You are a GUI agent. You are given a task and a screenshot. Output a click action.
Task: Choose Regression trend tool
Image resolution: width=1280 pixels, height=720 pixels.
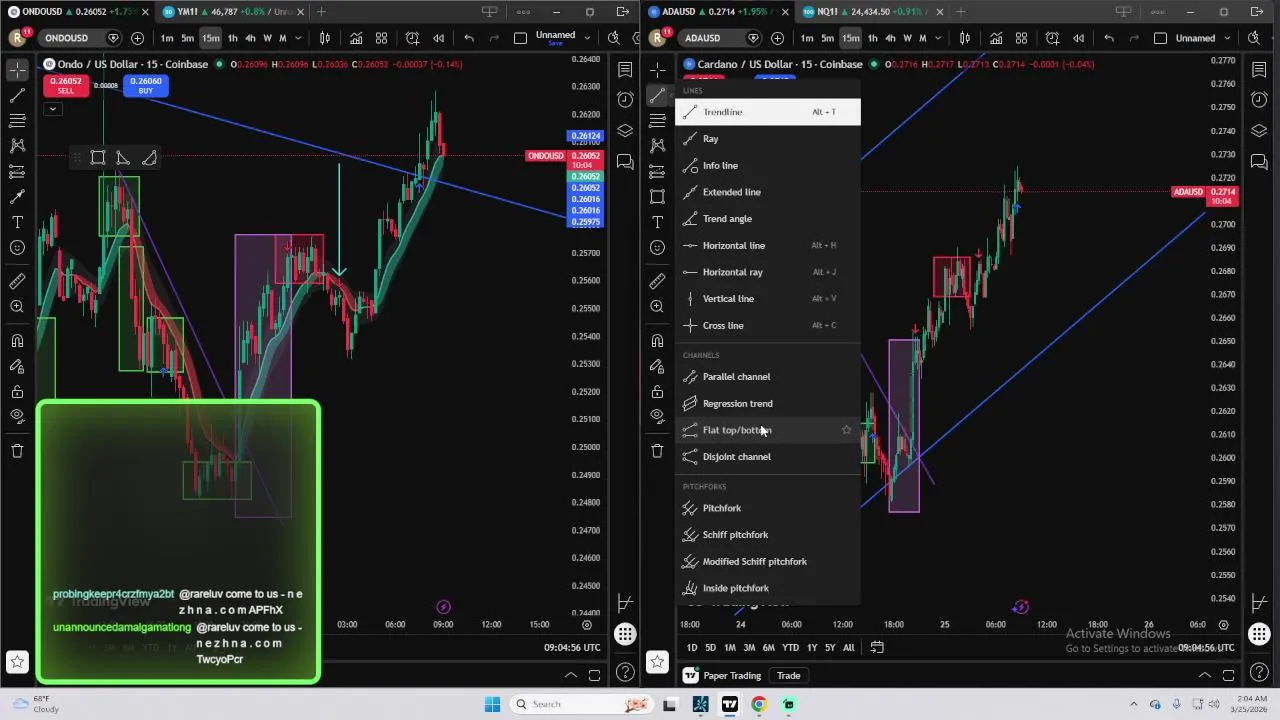pyautogui.click(x=767, y=403)
